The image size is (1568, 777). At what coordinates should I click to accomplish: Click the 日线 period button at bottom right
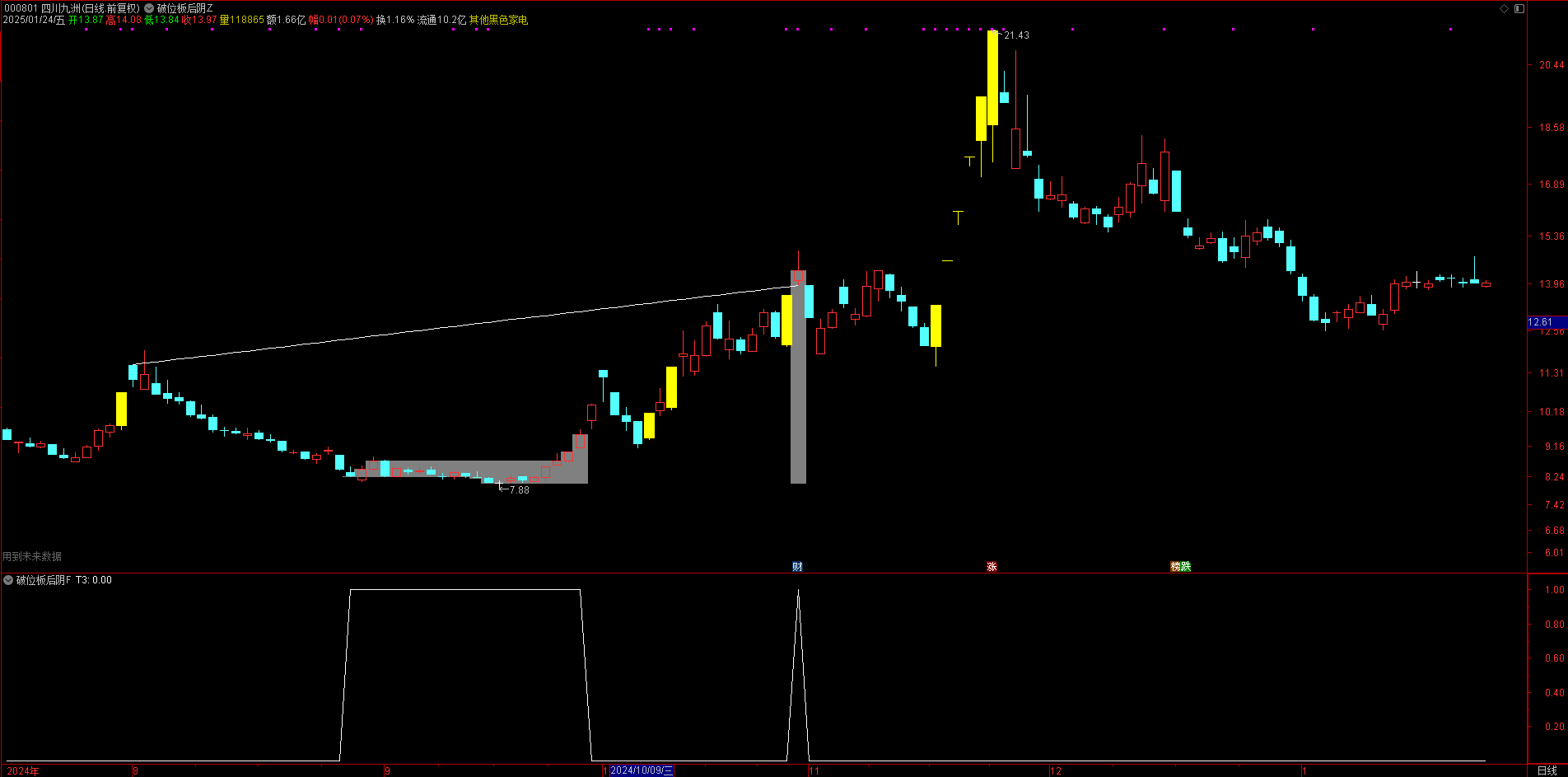coord(1547,770)
